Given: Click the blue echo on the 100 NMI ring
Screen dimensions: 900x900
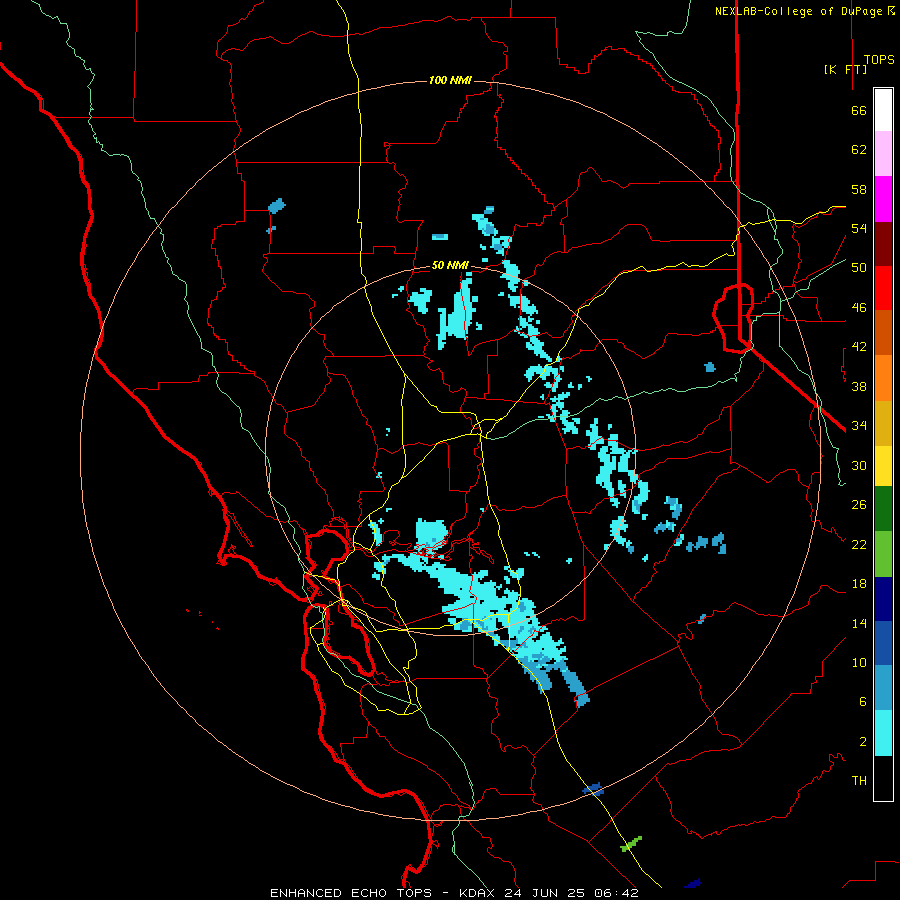Looking at the screenshot, I should click(593, 789).
